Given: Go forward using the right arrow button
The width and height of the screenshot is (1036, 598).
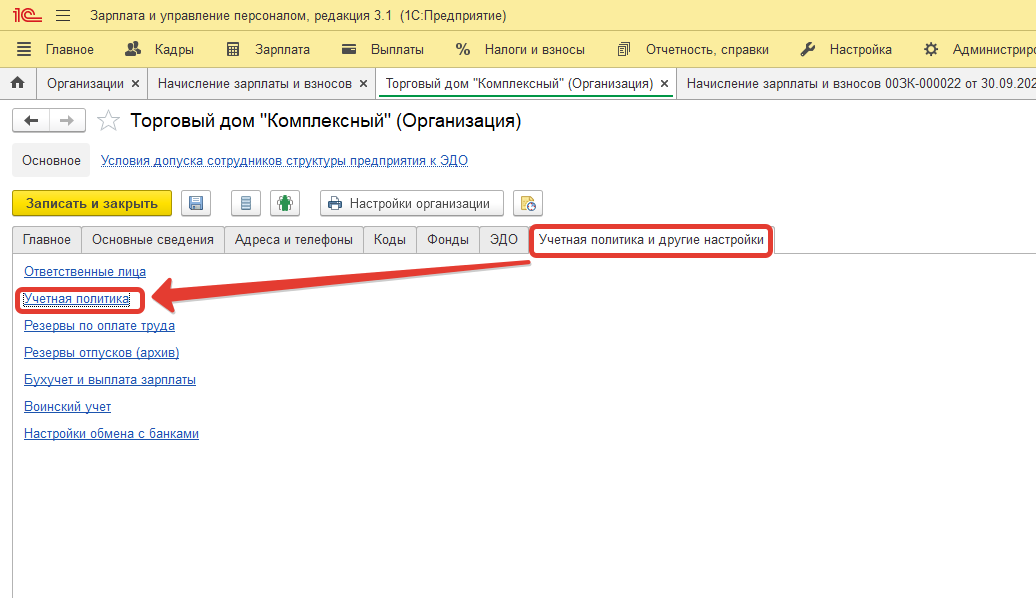Looking at the screenshot, I should point(67,121).
